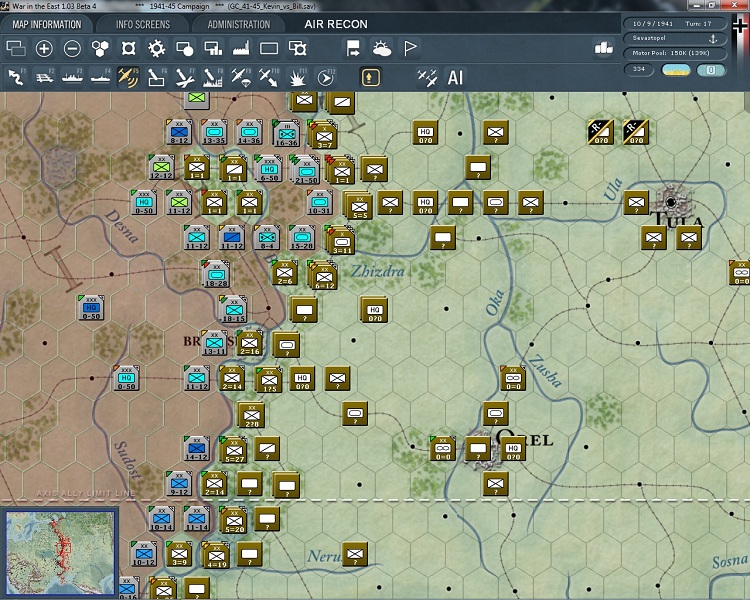Viewport: 750px width, 600px height.
Task: Select panzer unit marked 13-35
Action: point(214,132)
